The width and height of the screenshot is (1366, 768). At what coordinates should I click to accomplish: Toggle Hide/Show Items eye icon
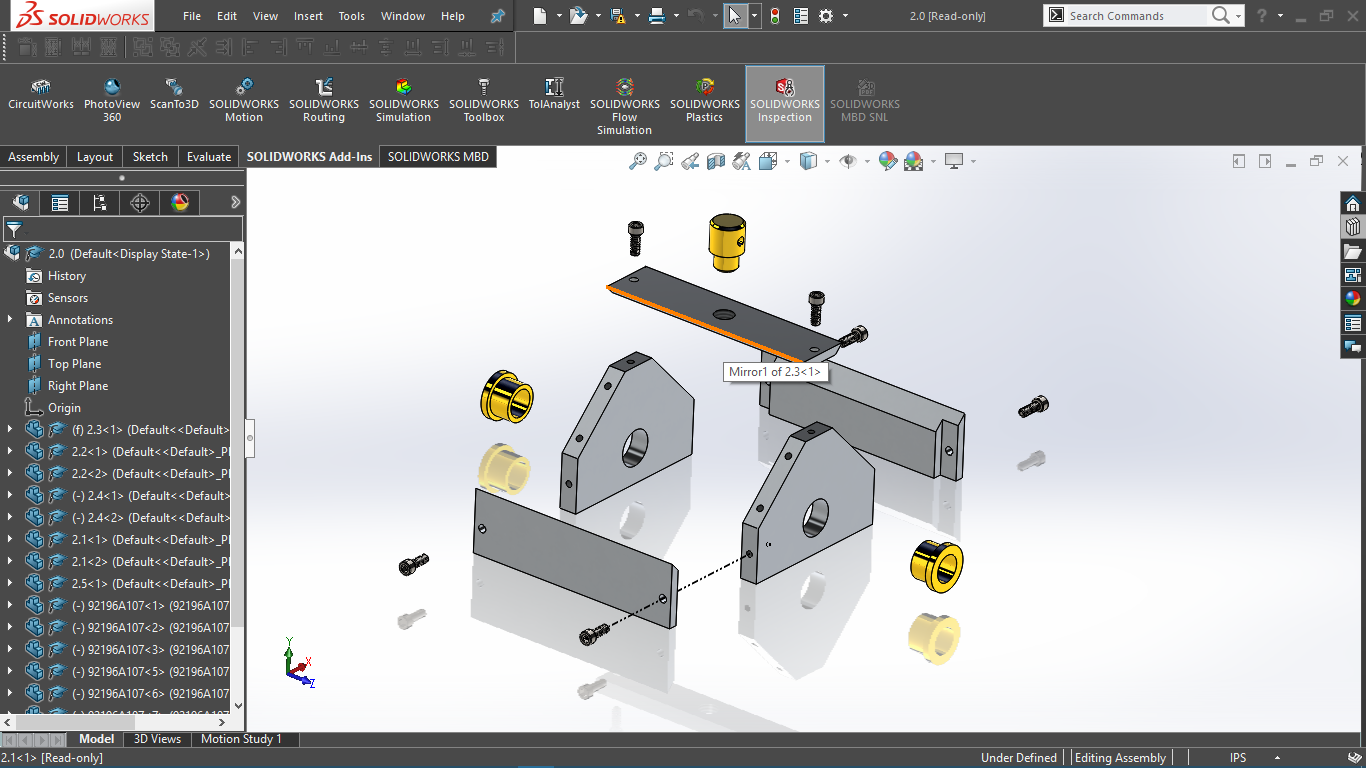[849, 161]
